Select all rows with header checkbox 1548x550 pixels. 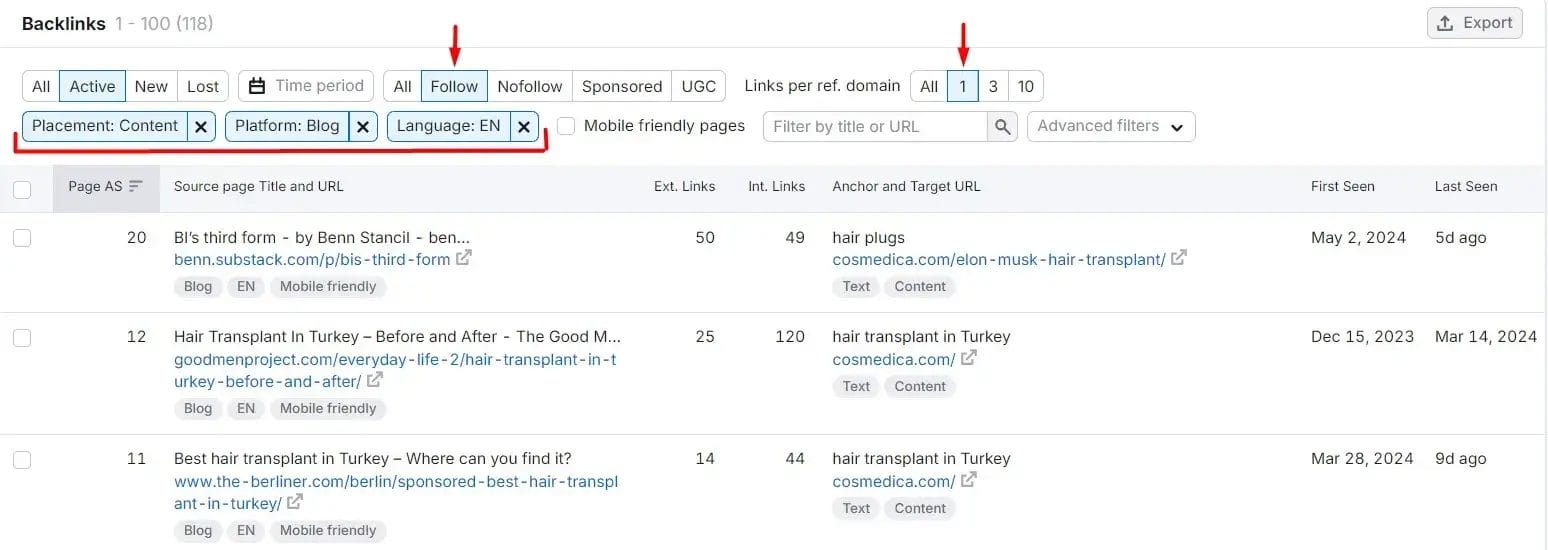pos(22,189)
